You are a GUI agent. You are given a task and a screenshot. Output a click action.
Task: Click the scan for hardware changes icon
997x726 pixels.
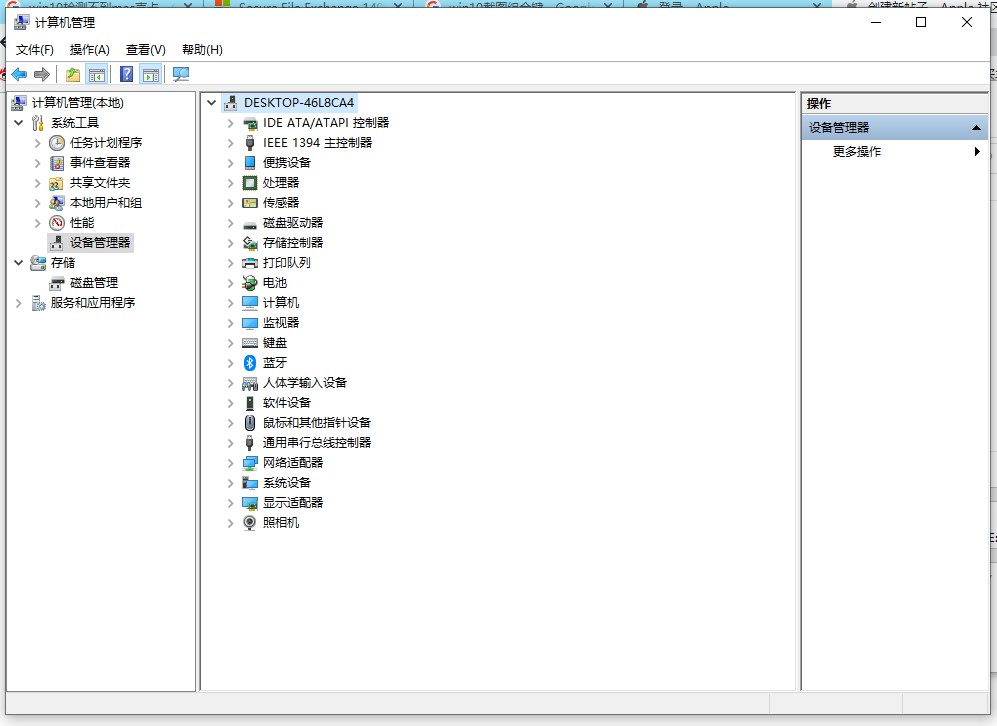click(180, 74)
